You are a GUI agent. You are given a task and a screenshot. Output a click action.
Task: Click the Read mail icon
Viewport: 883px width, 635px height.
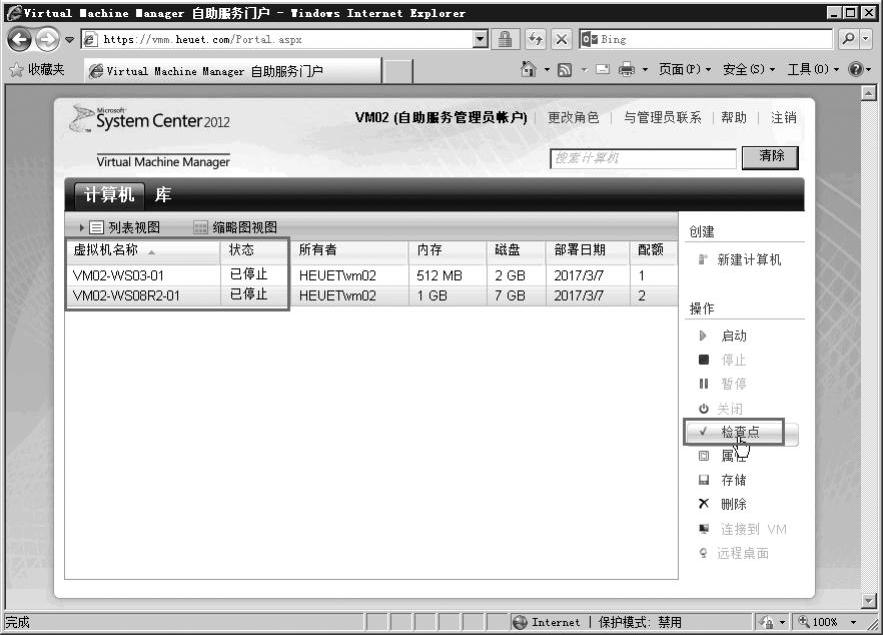603,69
